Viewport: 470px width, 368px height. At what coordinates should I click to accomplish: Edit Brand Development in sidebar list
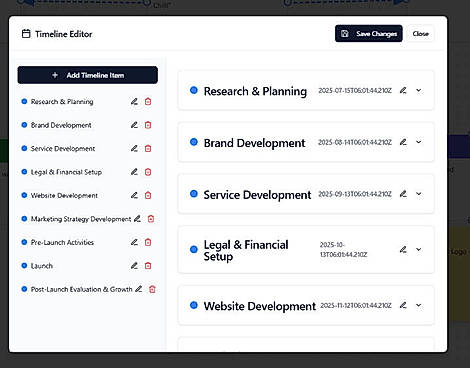(x=134, y=125)
